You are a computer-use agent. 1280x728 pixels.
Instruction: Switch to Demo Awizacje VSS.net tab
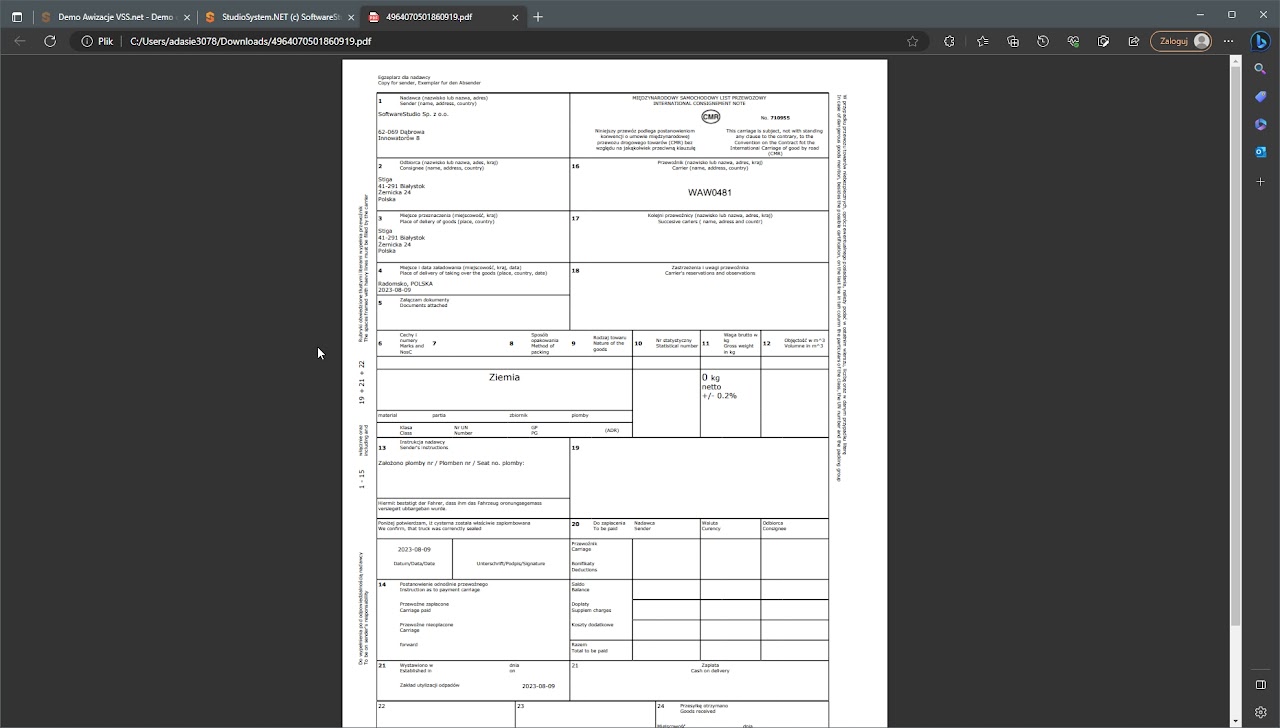click(x=112, y=17)
